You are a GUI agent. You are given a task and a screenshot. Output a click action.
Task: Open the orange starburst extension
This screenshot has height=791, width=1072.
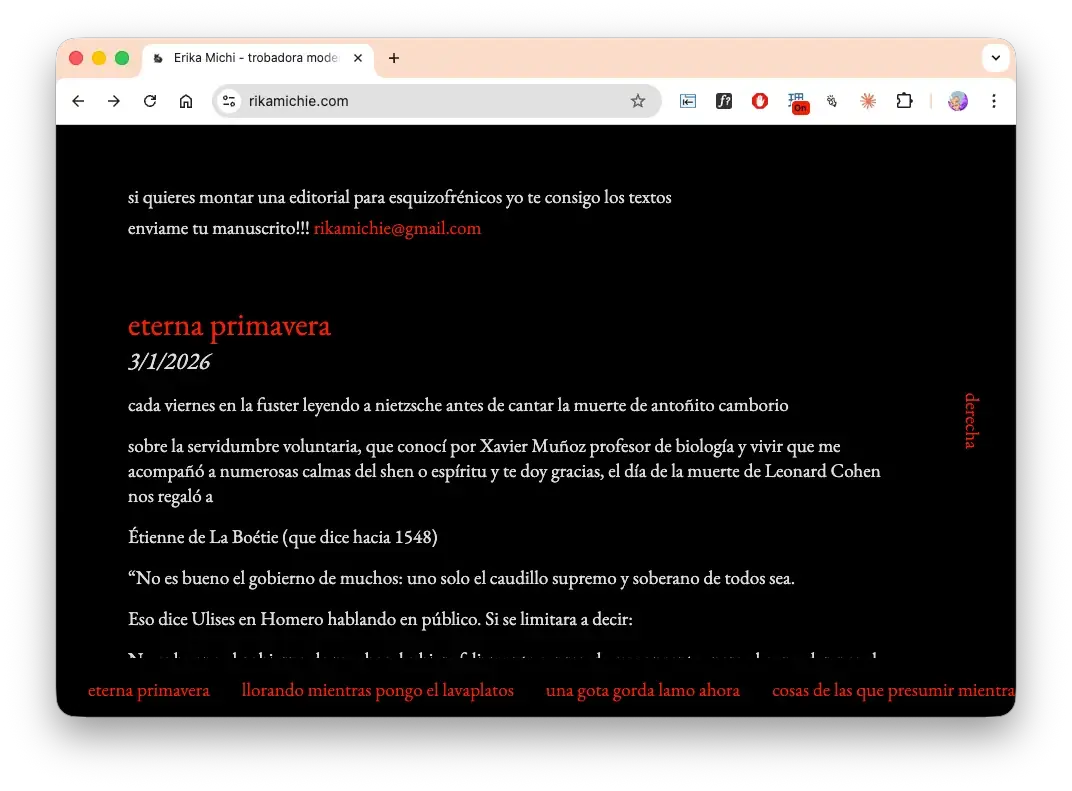[868, 101]
